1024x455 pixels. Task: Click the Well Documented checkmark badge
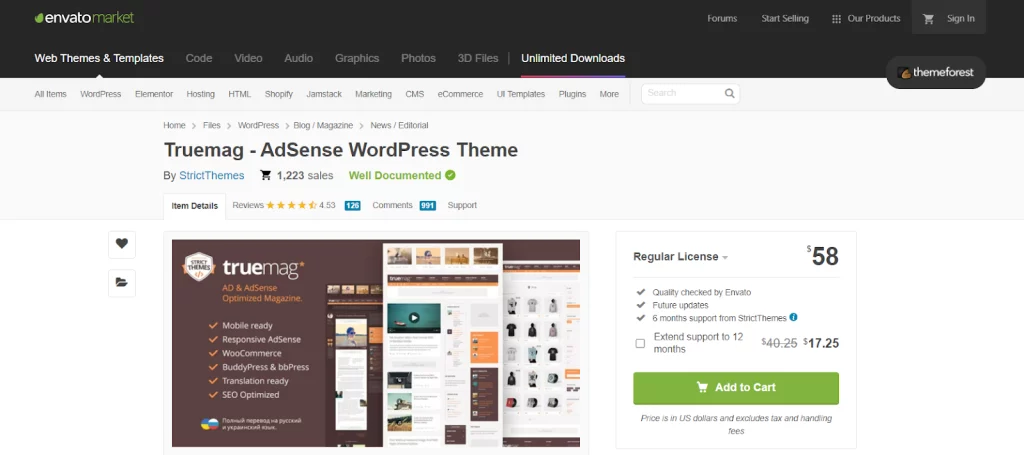450,175
